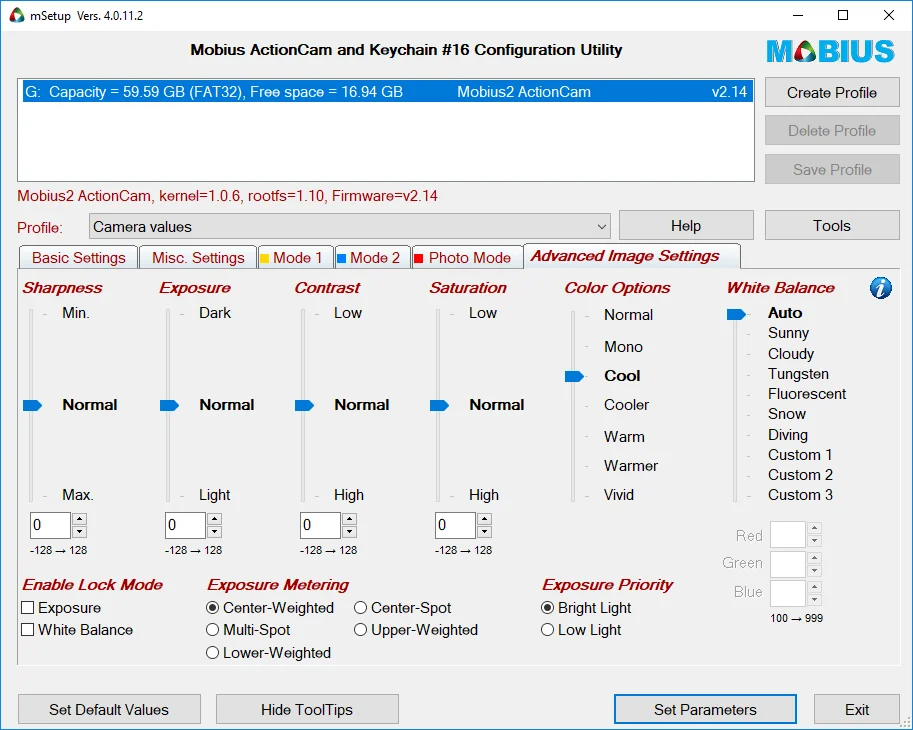913x730 pixels.
Task: Click Set Default Values
Action: pos(109,709)
